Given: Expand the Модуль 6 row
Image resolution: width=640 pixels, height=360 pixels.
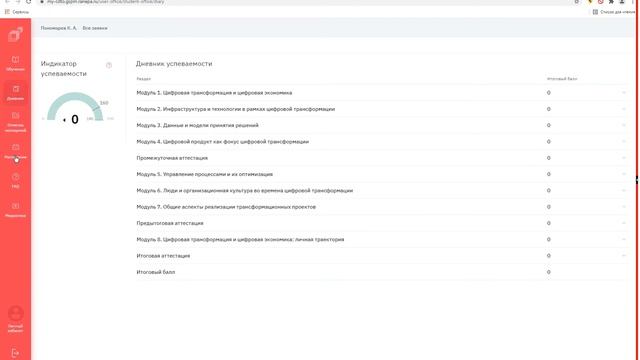Looking at the screenshot, I should coord(624,191).
